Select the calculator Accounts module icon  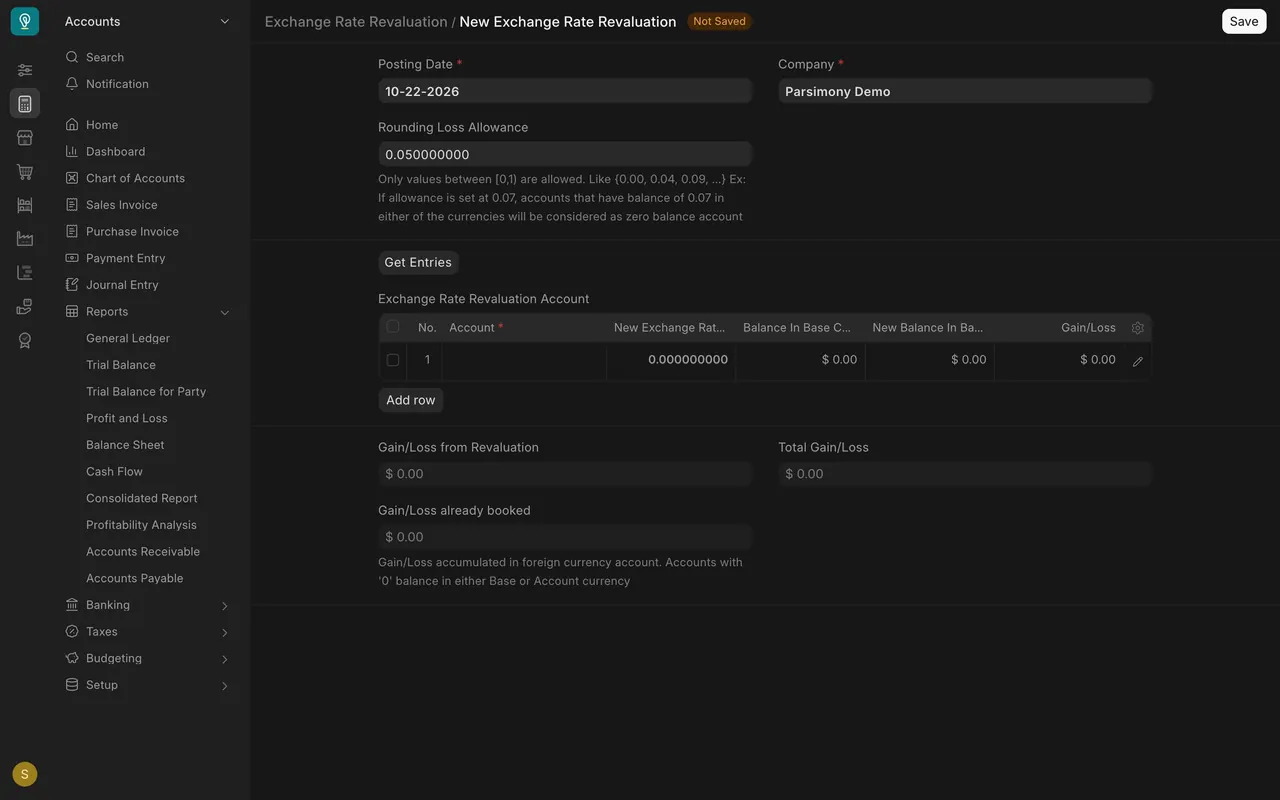pos(25,104)
